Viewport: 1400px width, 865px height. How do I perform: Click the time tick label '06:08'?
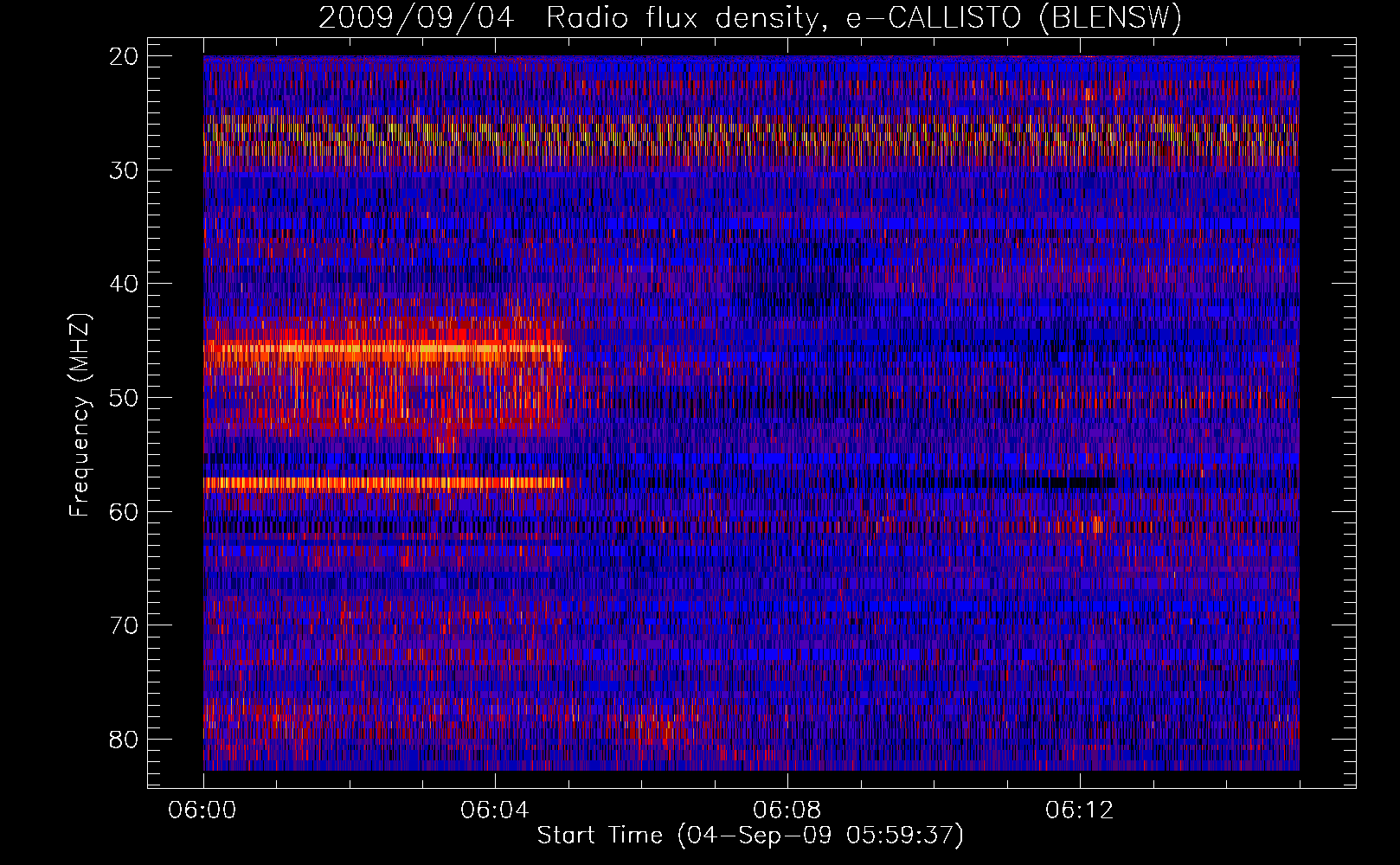click(787, 811)
